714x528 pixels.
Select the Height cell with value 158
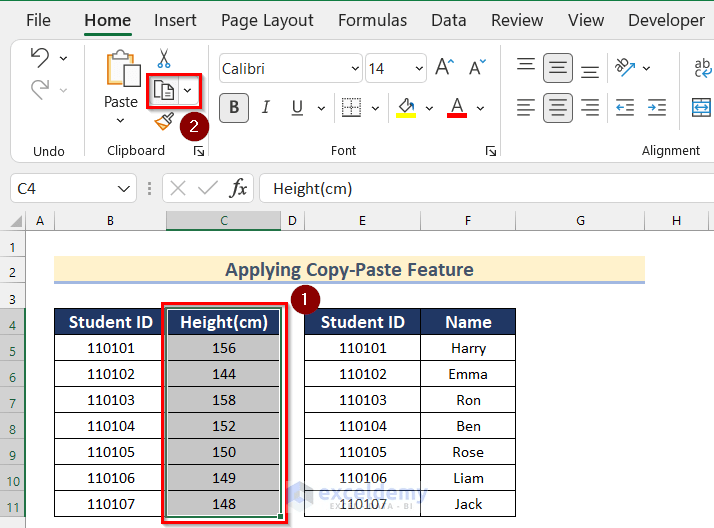tap(224, 400)
